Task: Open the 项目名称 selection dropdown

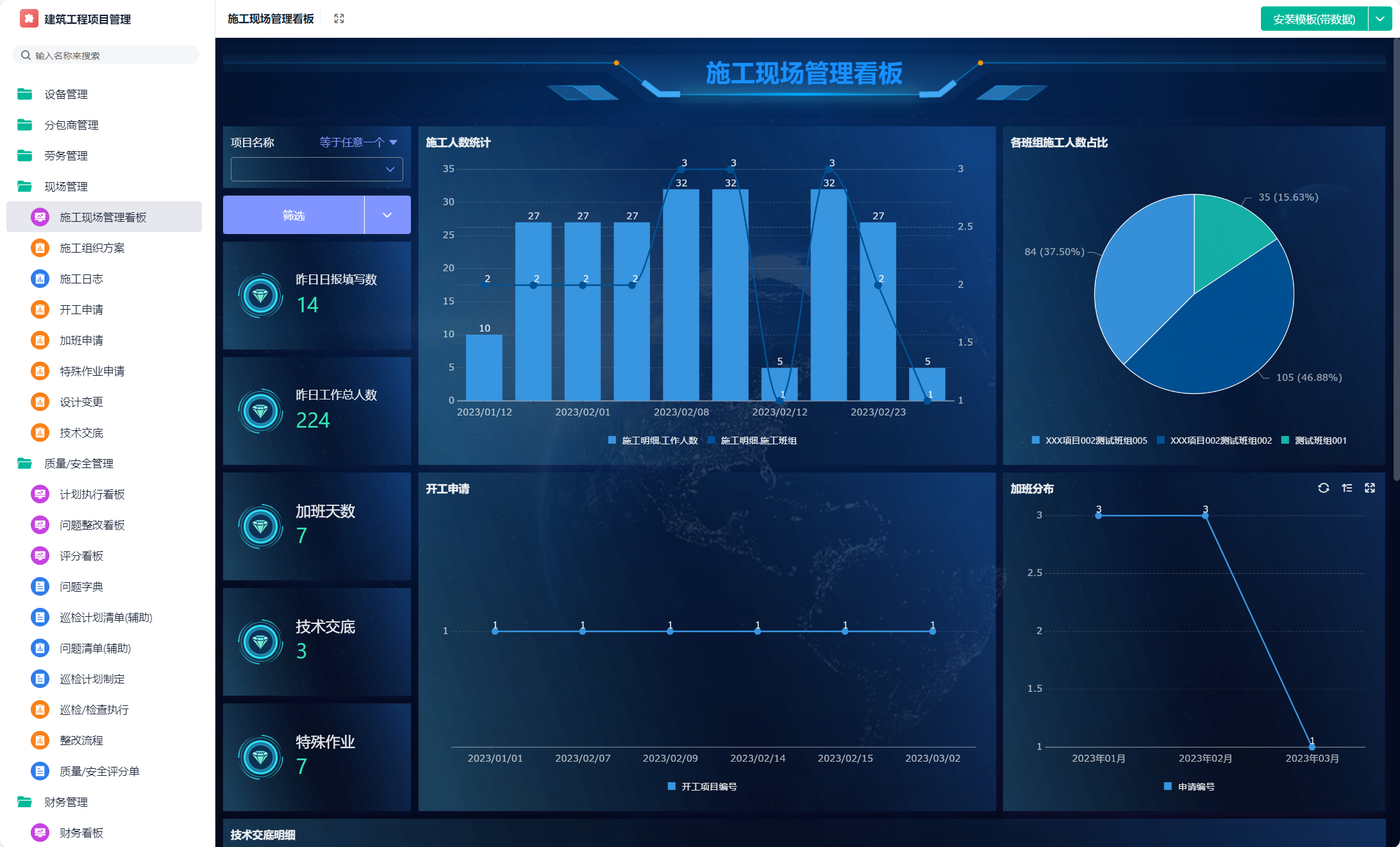Action: [x=317, y=169]
